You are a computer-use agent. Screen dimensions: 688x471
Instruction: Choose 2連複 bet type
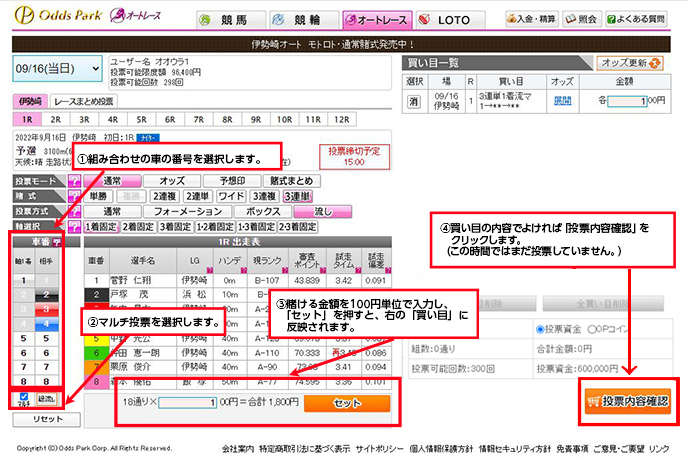[x=165, y=196]
